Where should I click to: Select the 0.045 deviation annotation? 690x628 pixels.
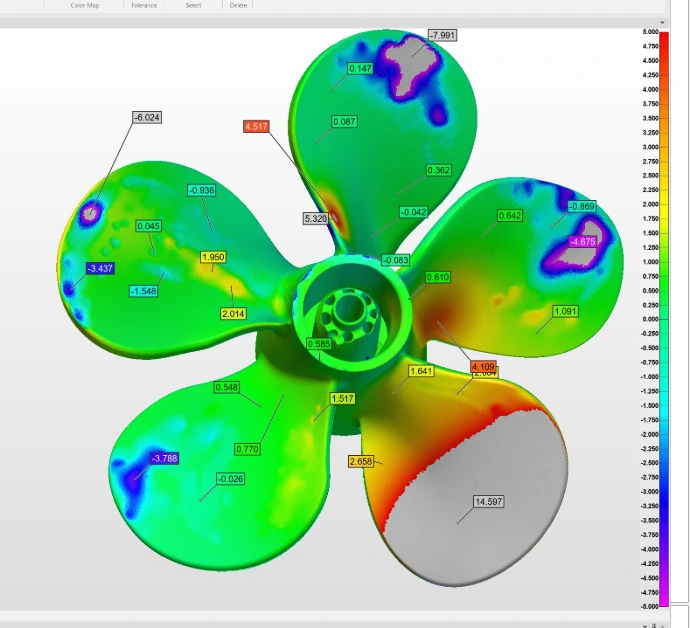point(149,226)
